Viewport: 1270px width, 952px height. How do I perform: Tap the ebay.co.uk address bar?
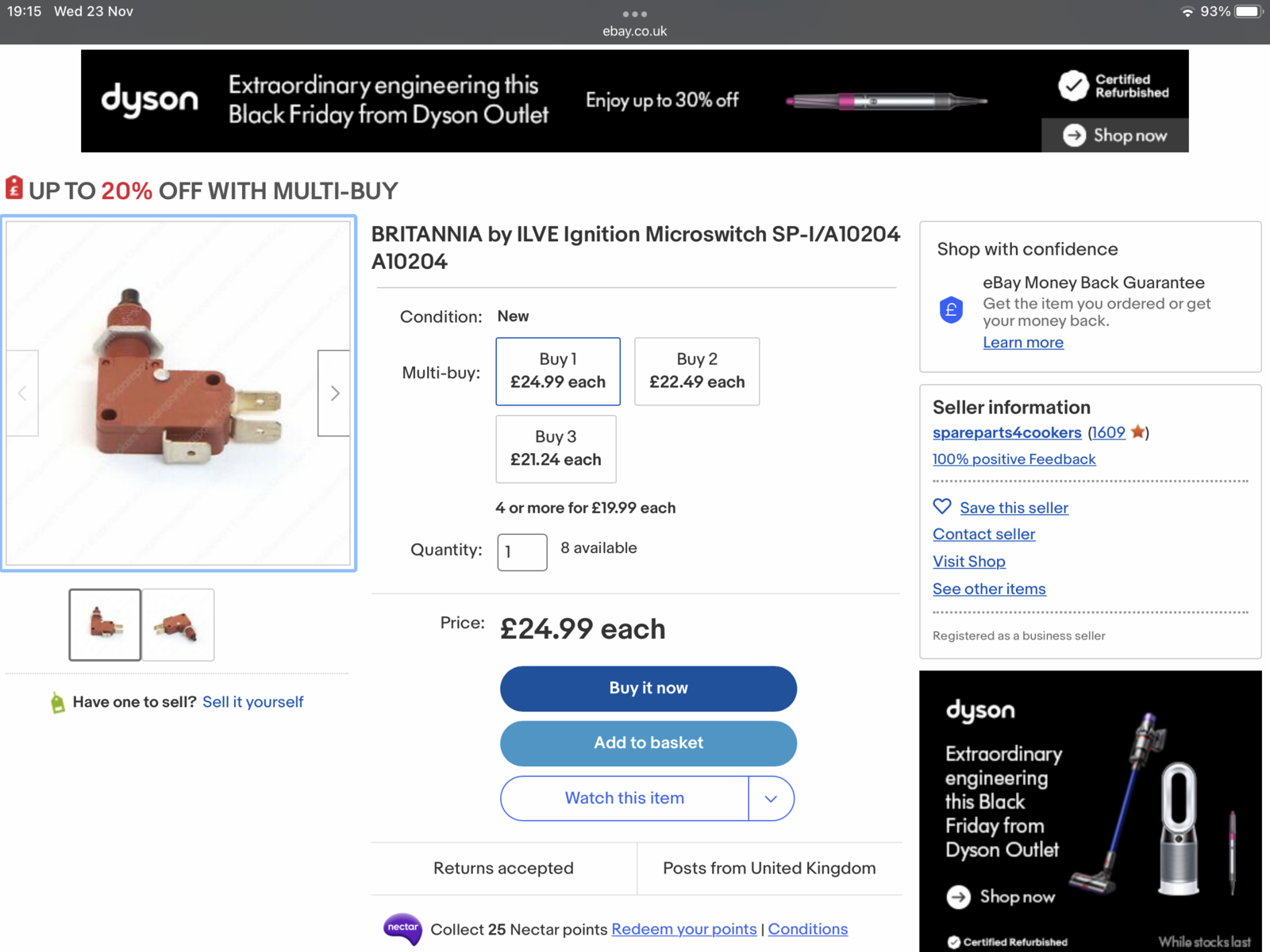[x=634, y=31]
